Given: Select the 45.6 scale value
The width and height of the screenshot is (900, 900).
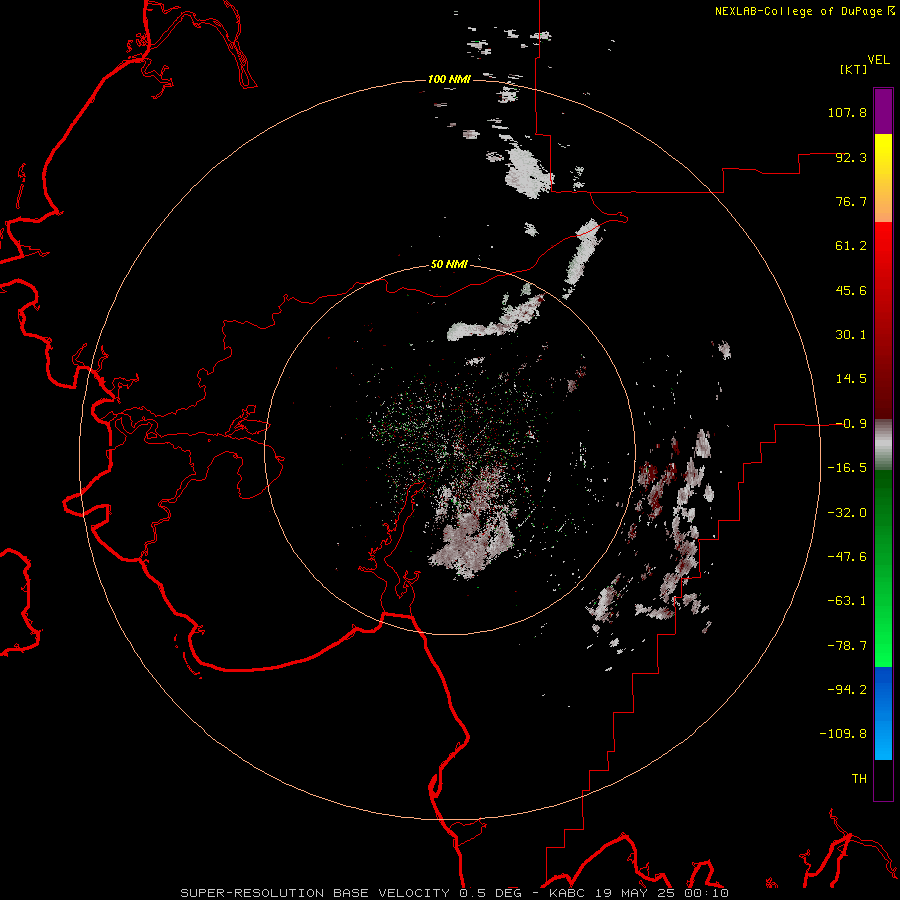Looking at the screenshot, I should 851,290.
